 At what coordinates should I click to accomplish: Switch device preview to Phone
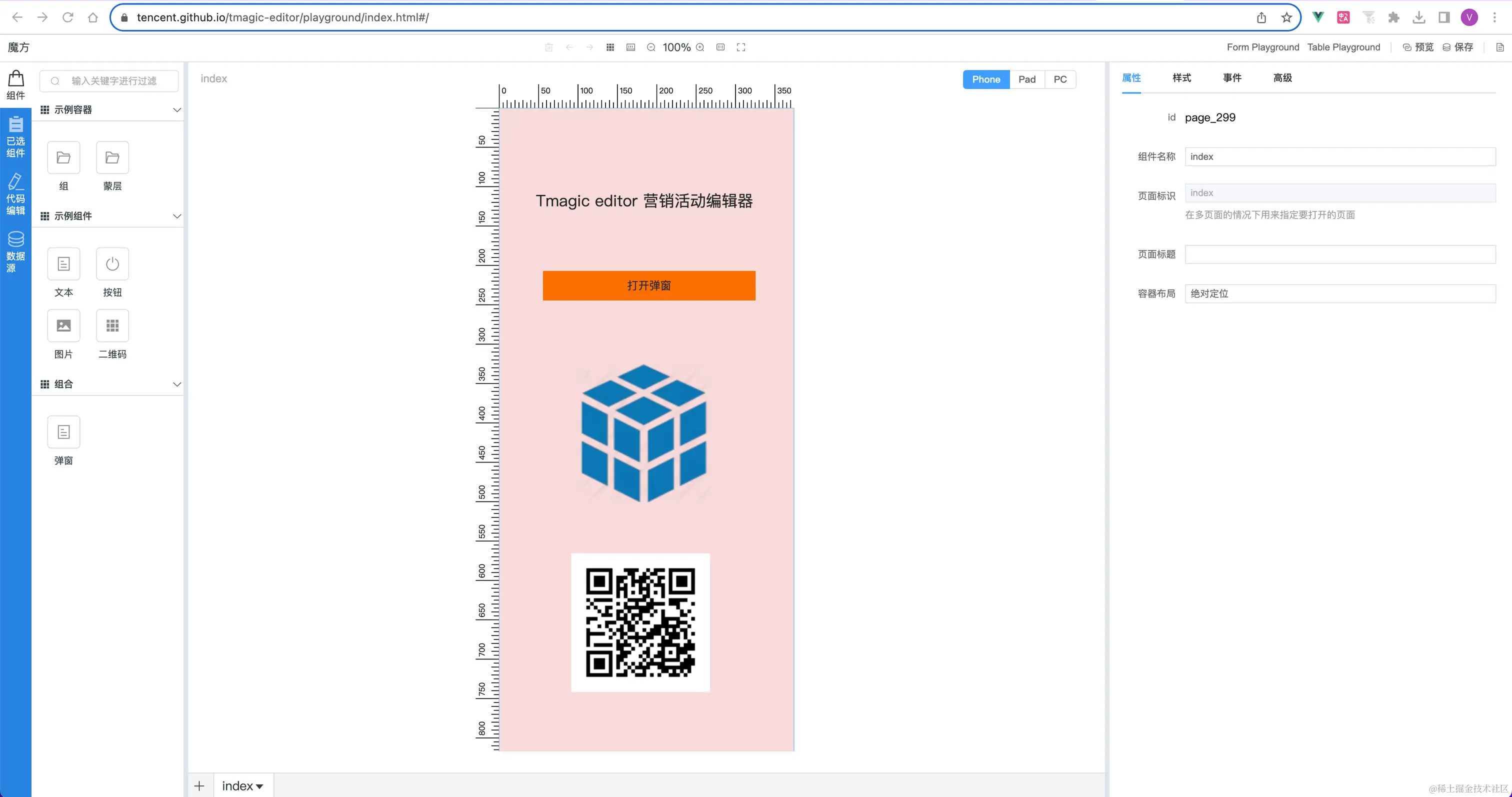[x=986, y=79]
